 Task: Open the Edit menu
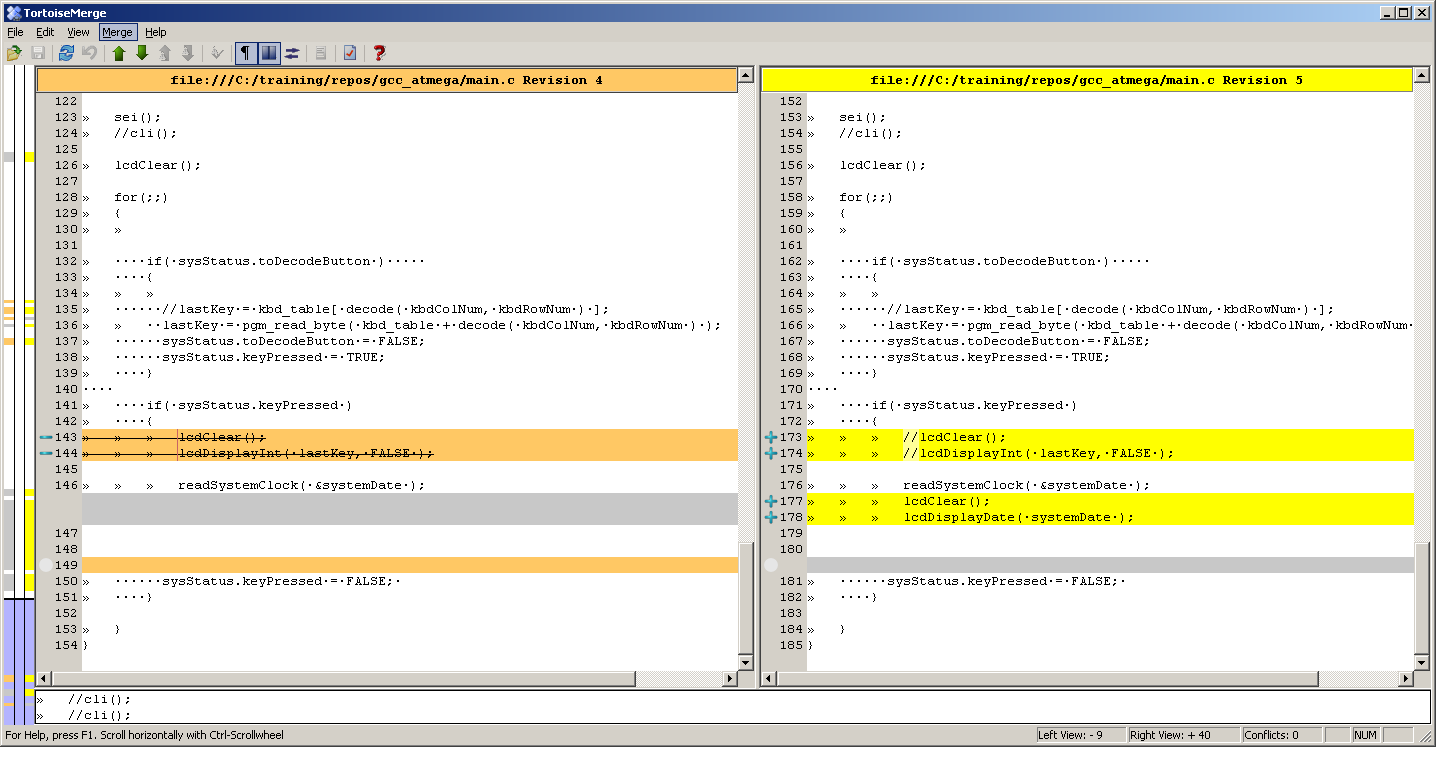click(x=45, y=32)
